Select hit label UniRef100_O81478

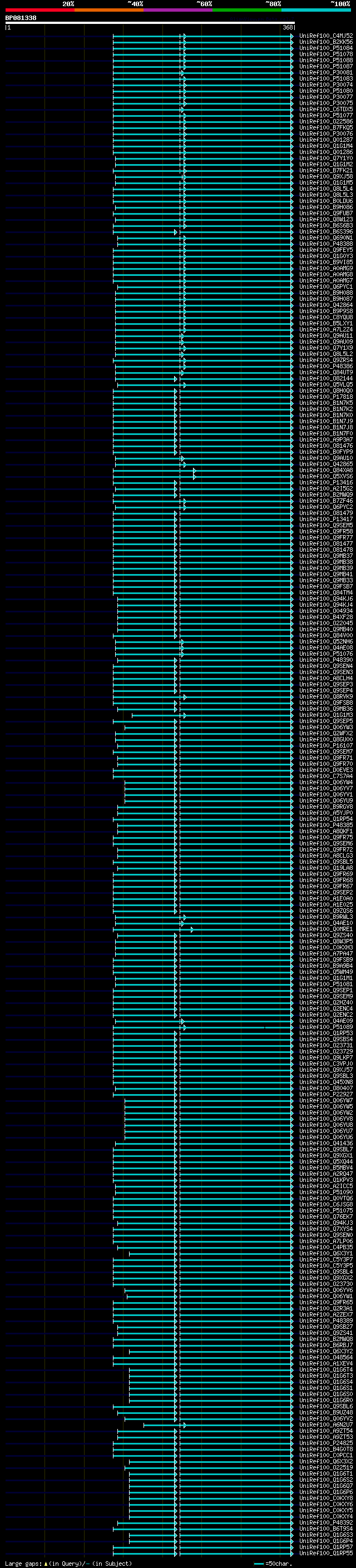[x=326, y=550]
